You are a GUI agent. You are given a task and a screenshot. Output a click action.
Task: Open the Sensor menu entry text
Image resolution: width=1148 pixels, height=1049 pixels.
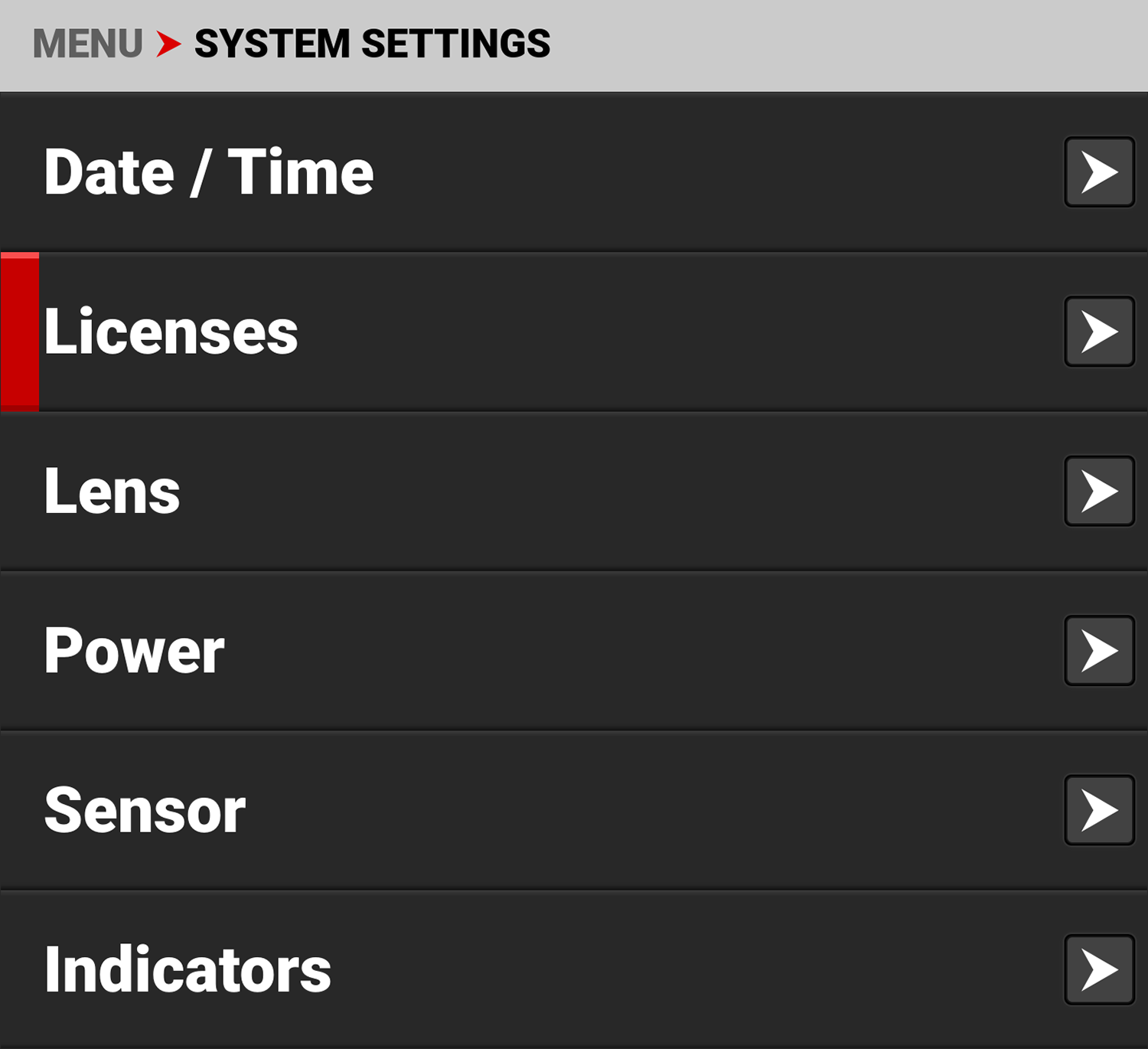point(145,810)
